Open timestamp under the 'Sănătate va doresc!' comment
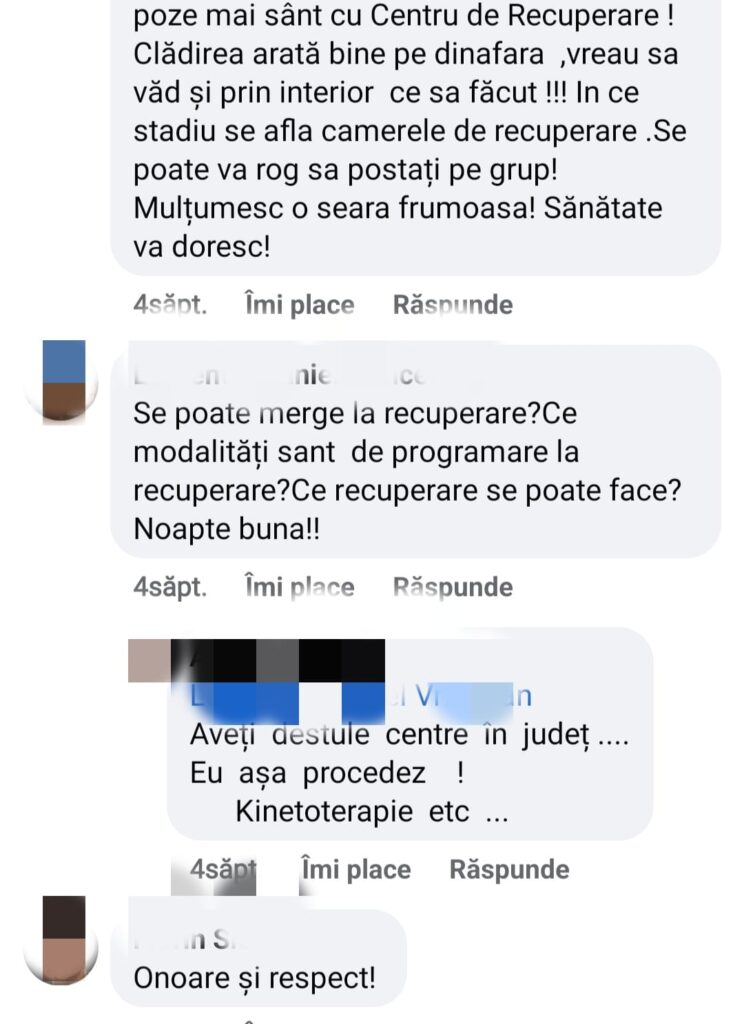Screen dimensions: 744x1024 click(170, 305)
